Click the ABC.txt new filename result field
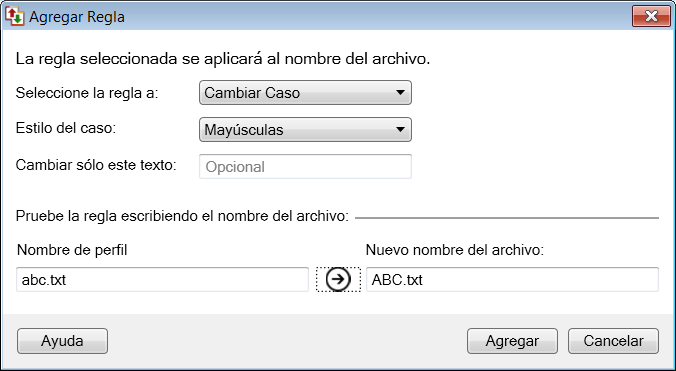The width and height of the screenshot is (676, 371). click(512, 280)
